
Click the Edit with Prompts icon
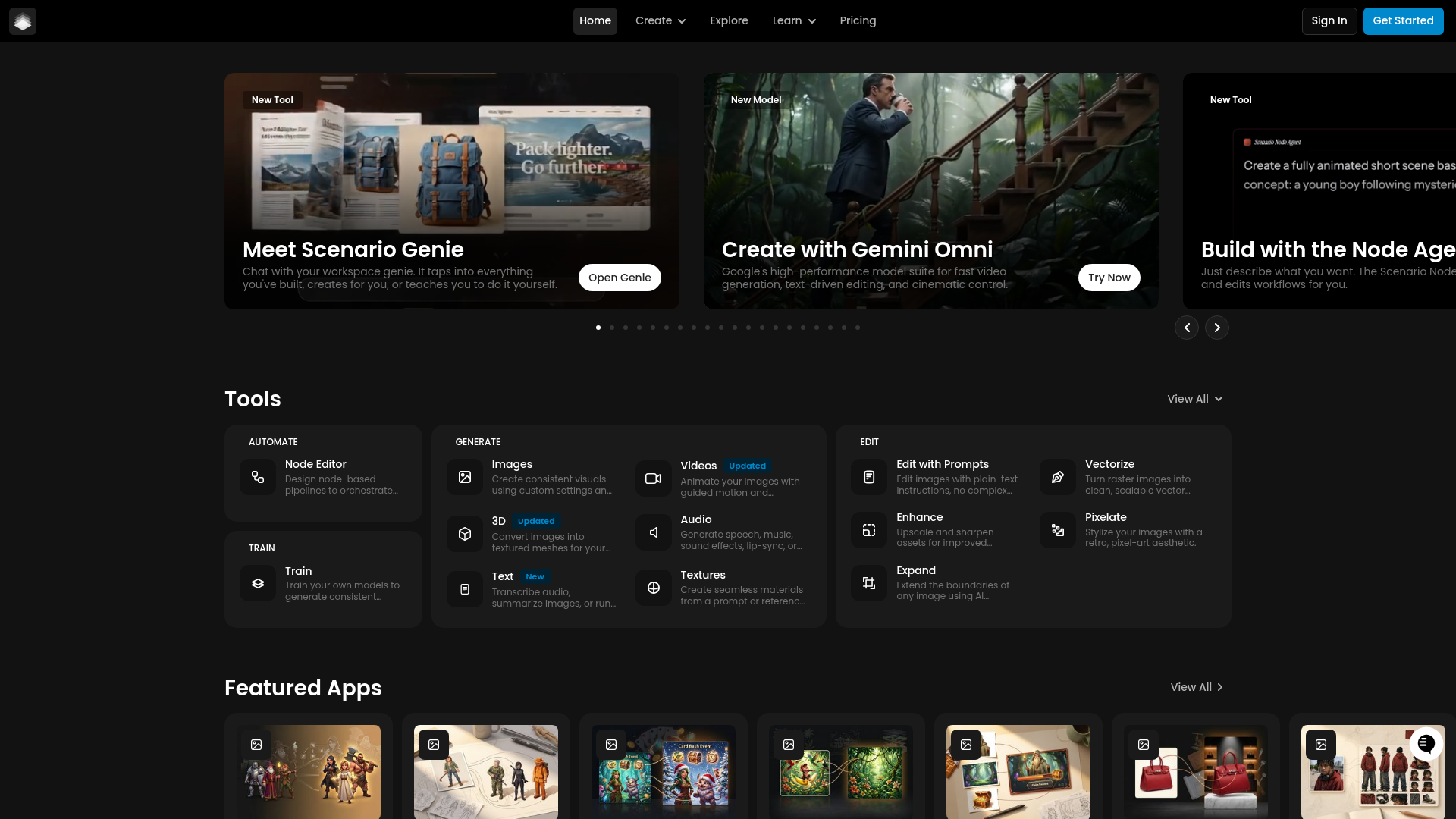869,477
